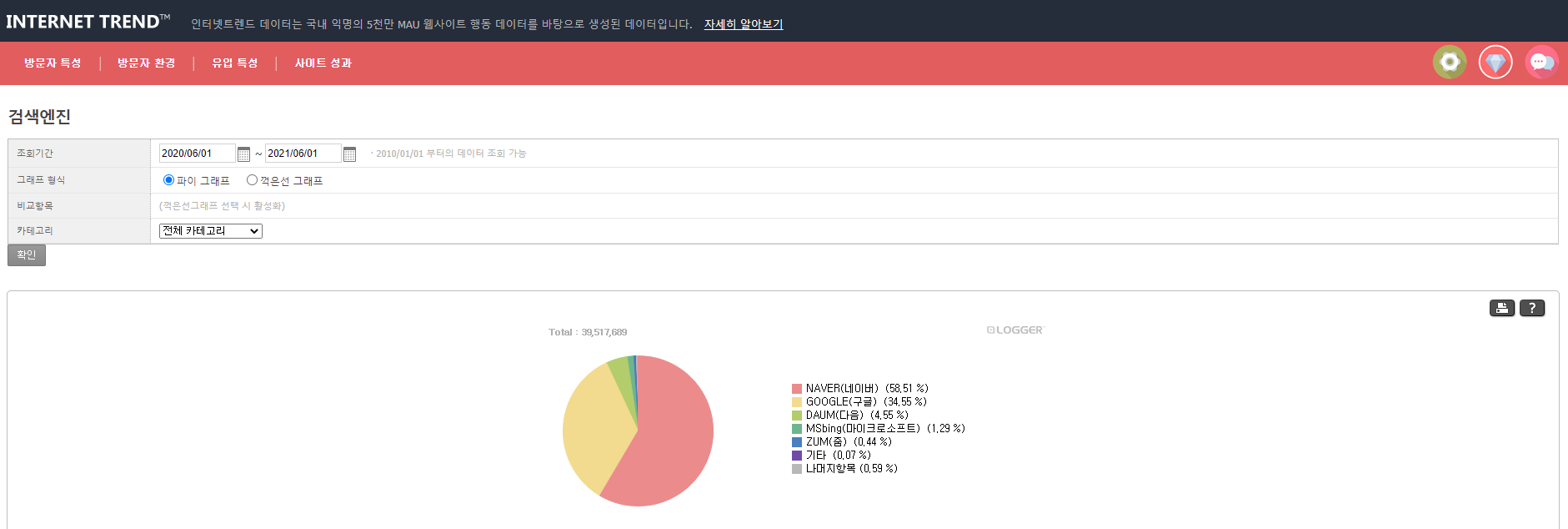Click the 그래프 형식 row label
Image resolution: width=1568 pixels, height=529 pixels.
coord(41,180)
